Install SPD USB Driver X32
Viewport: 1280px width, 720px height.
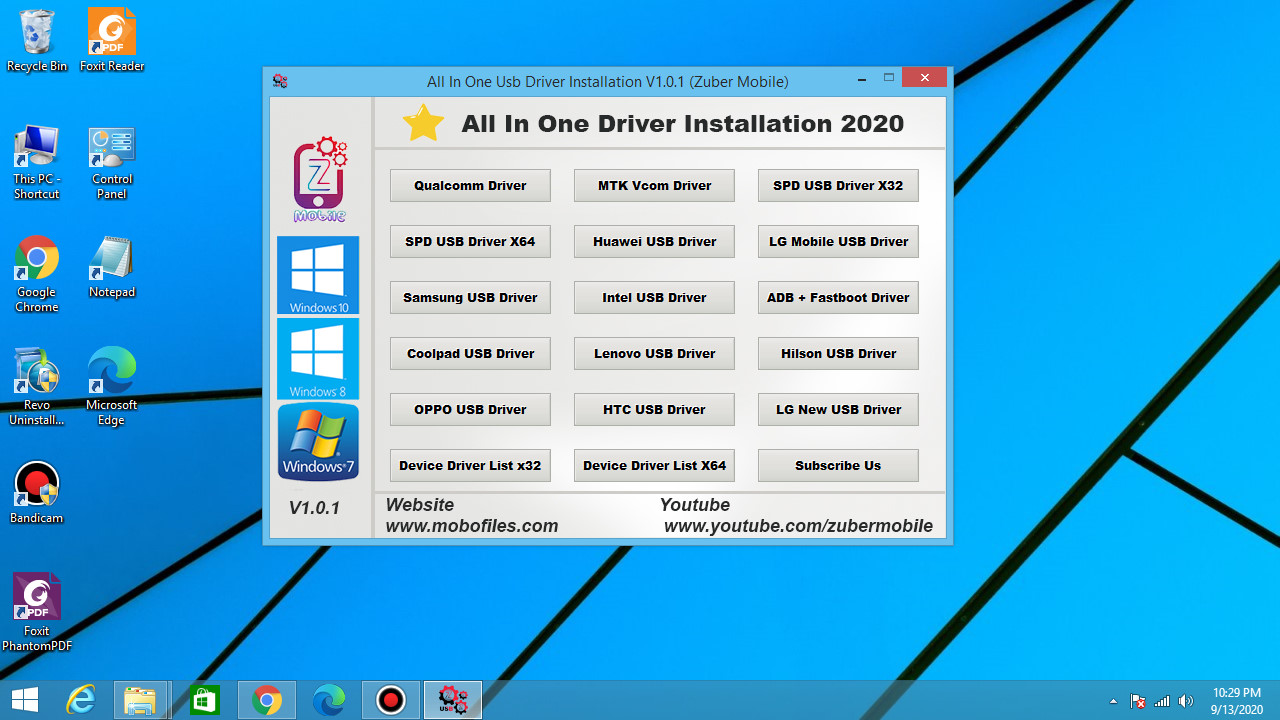pyautogui.click(x=838, y=185)
